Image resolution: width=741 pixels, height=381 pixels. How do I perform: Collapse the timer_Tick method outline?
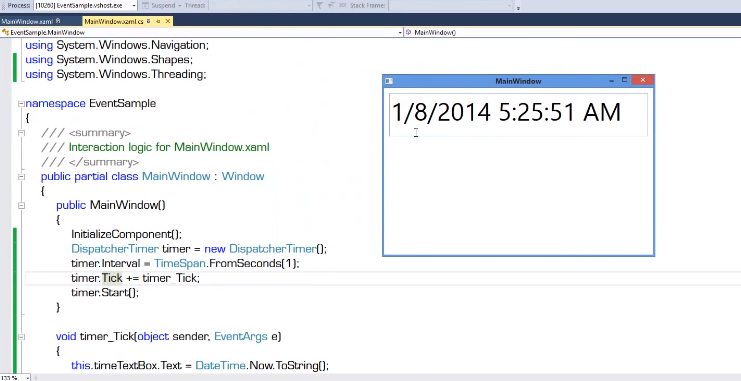pos(21,337)
